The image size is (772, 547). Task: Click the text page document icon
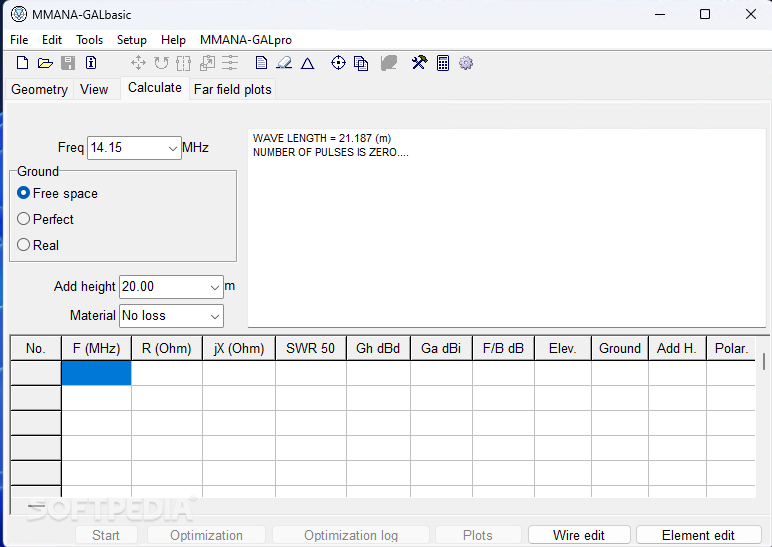tap(261, 63)
